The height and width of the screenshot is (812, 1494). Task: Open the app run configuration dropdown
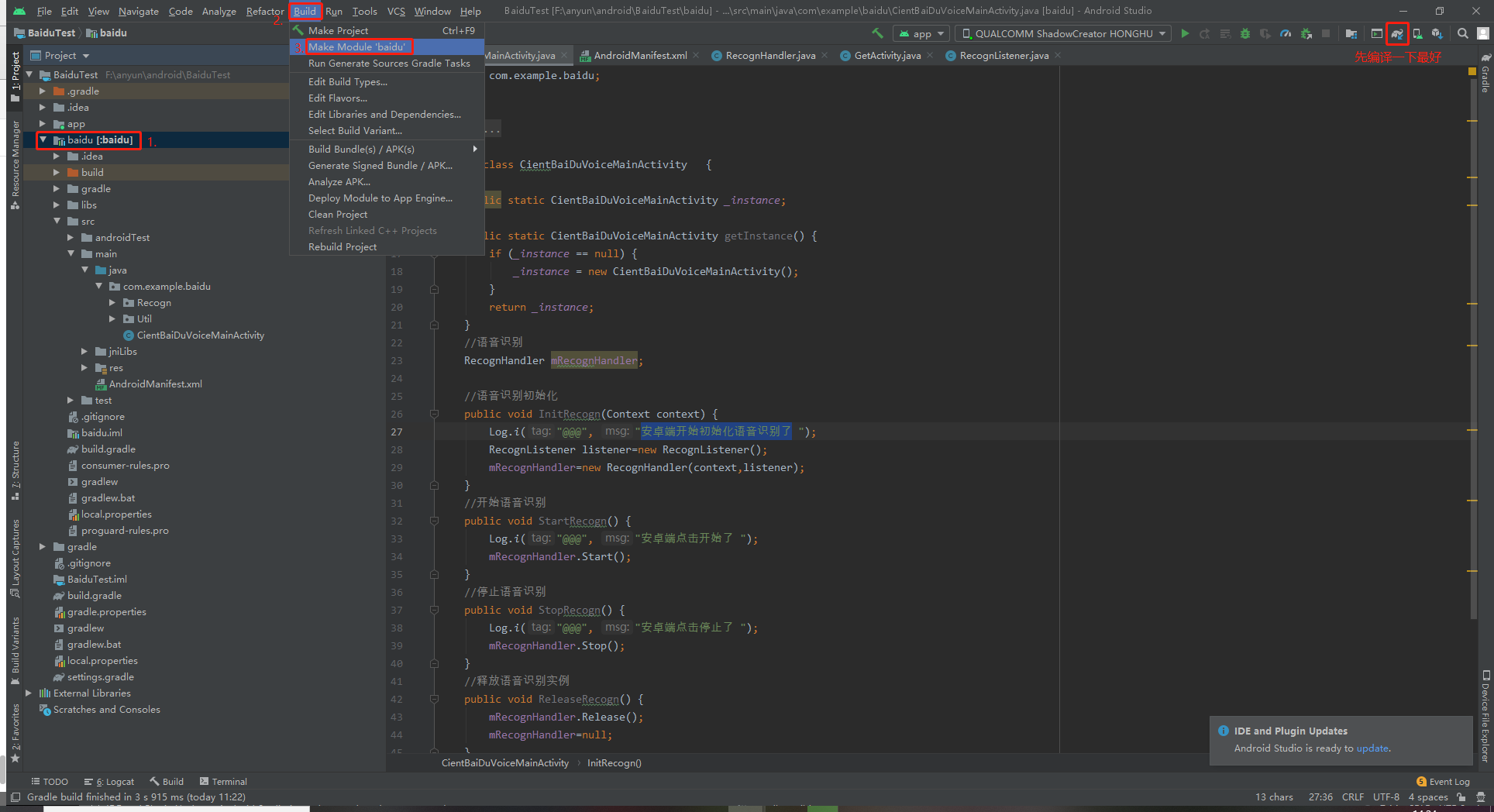coord(921,33)
